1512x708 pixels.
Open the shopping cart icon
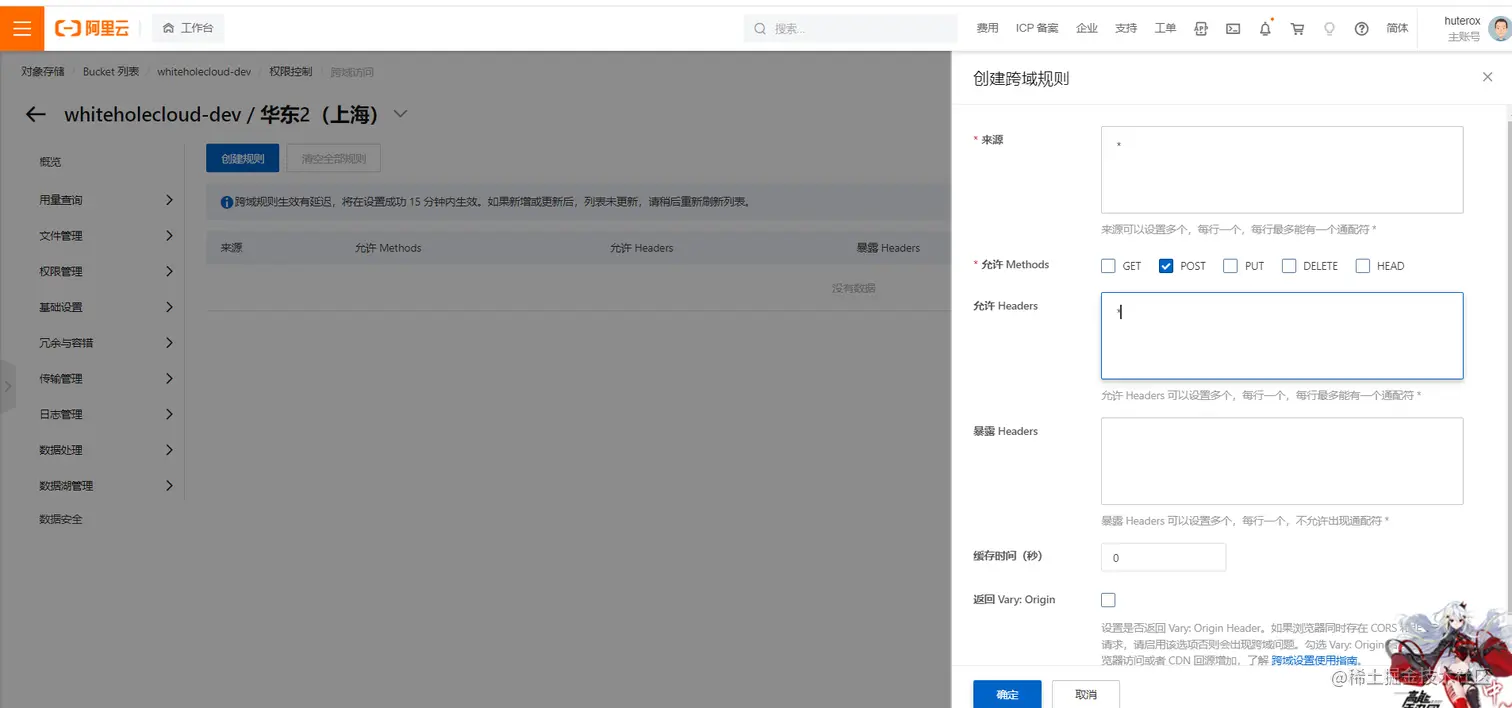(1297, 28)
